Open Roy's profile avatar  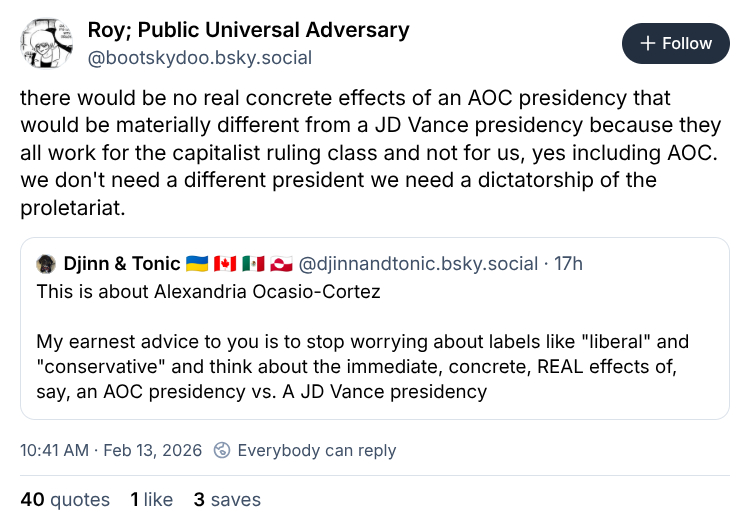click(x=46, y=44)
